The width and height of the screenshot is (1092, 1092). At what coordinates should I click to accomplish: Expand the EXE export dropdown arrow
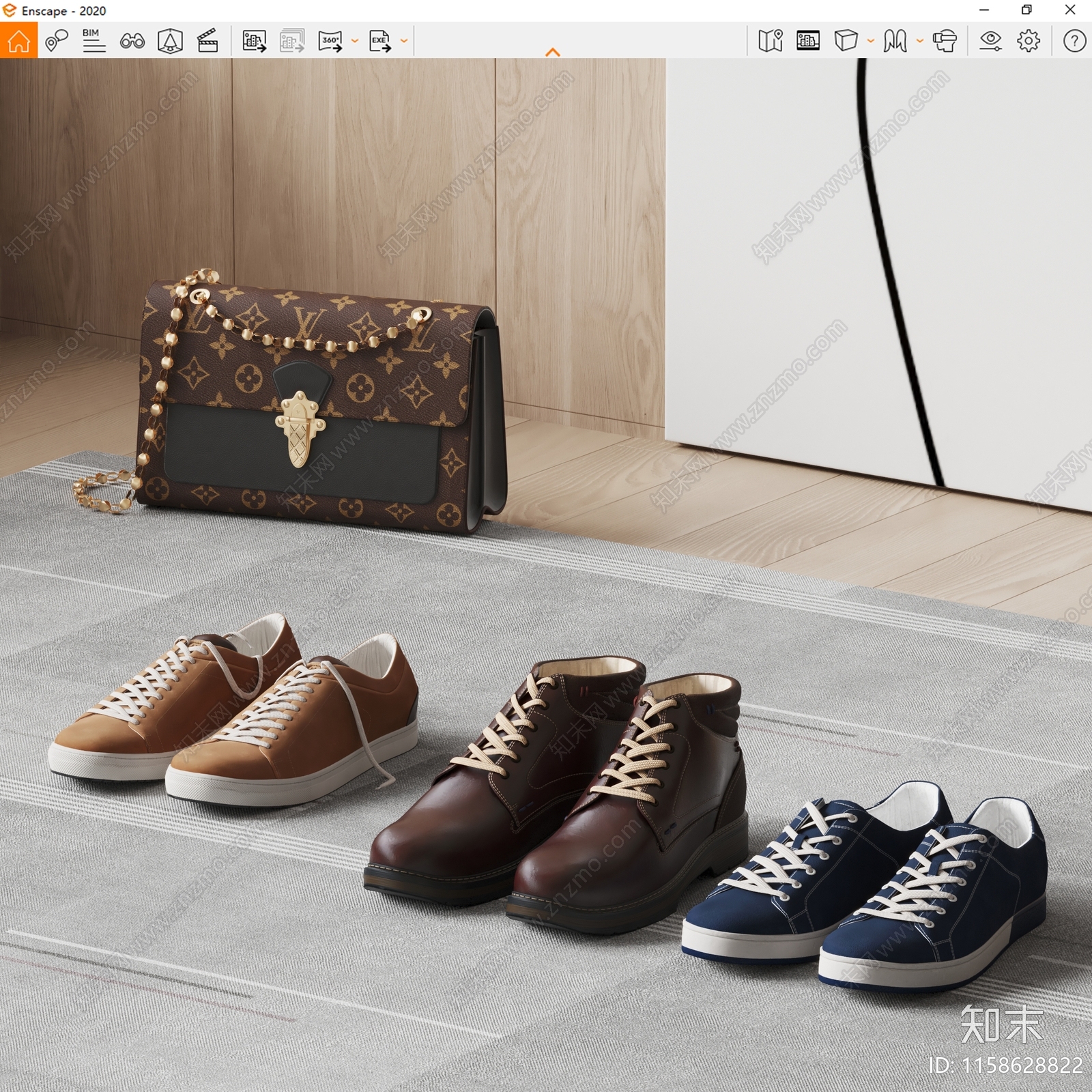pos(404,41)
